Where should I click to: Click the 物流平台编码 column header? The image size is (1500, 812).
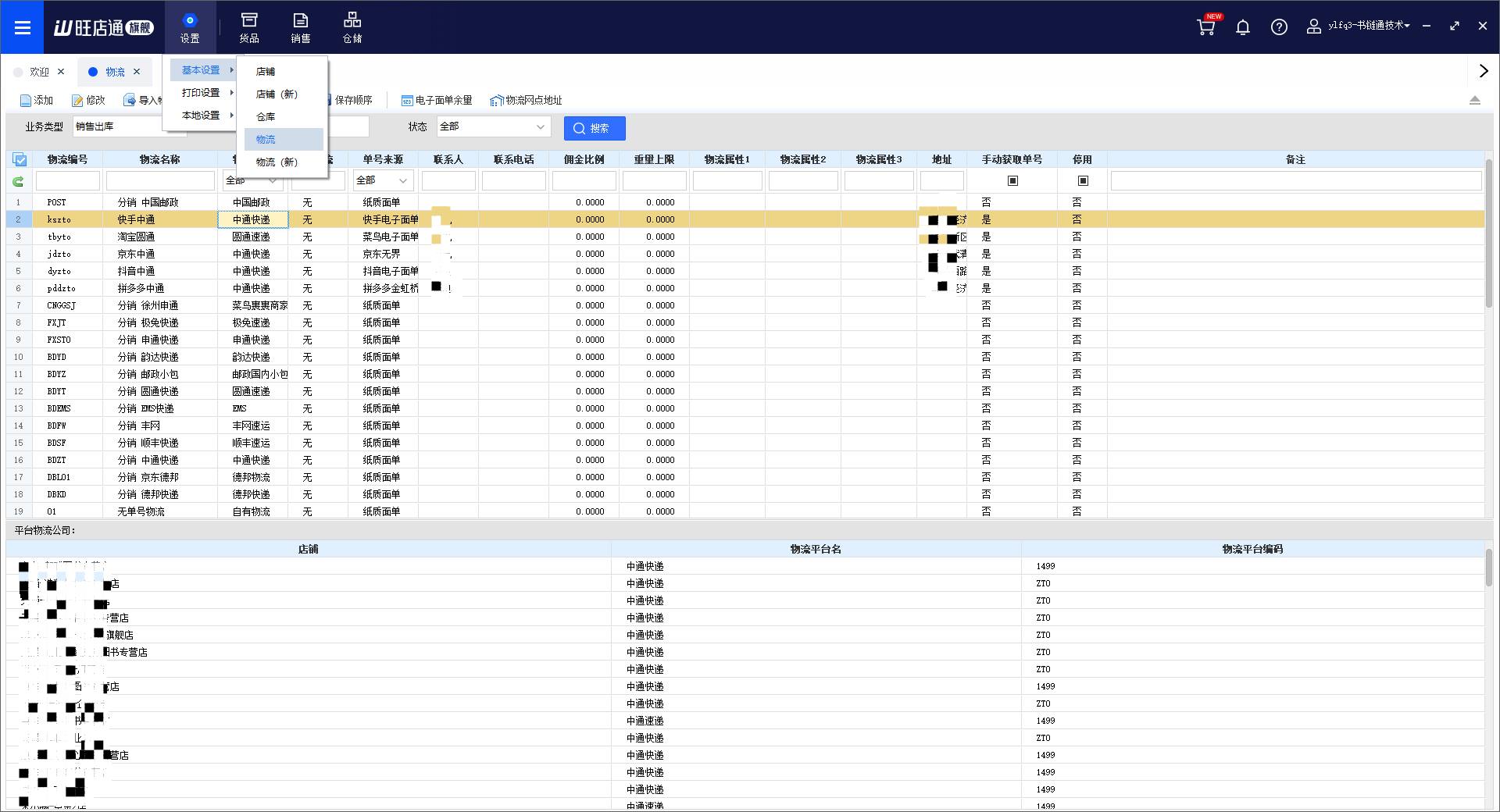point(1252,549)
